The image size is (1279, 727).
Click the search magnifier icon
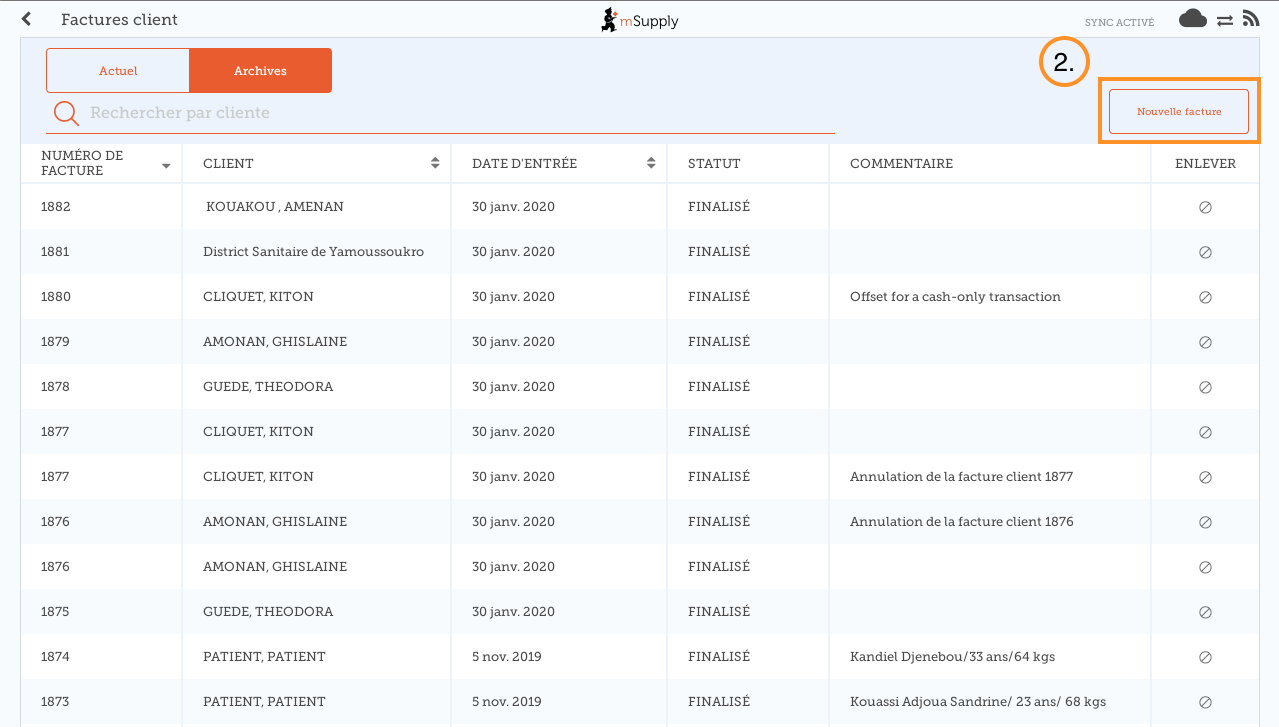coord(66,113)
